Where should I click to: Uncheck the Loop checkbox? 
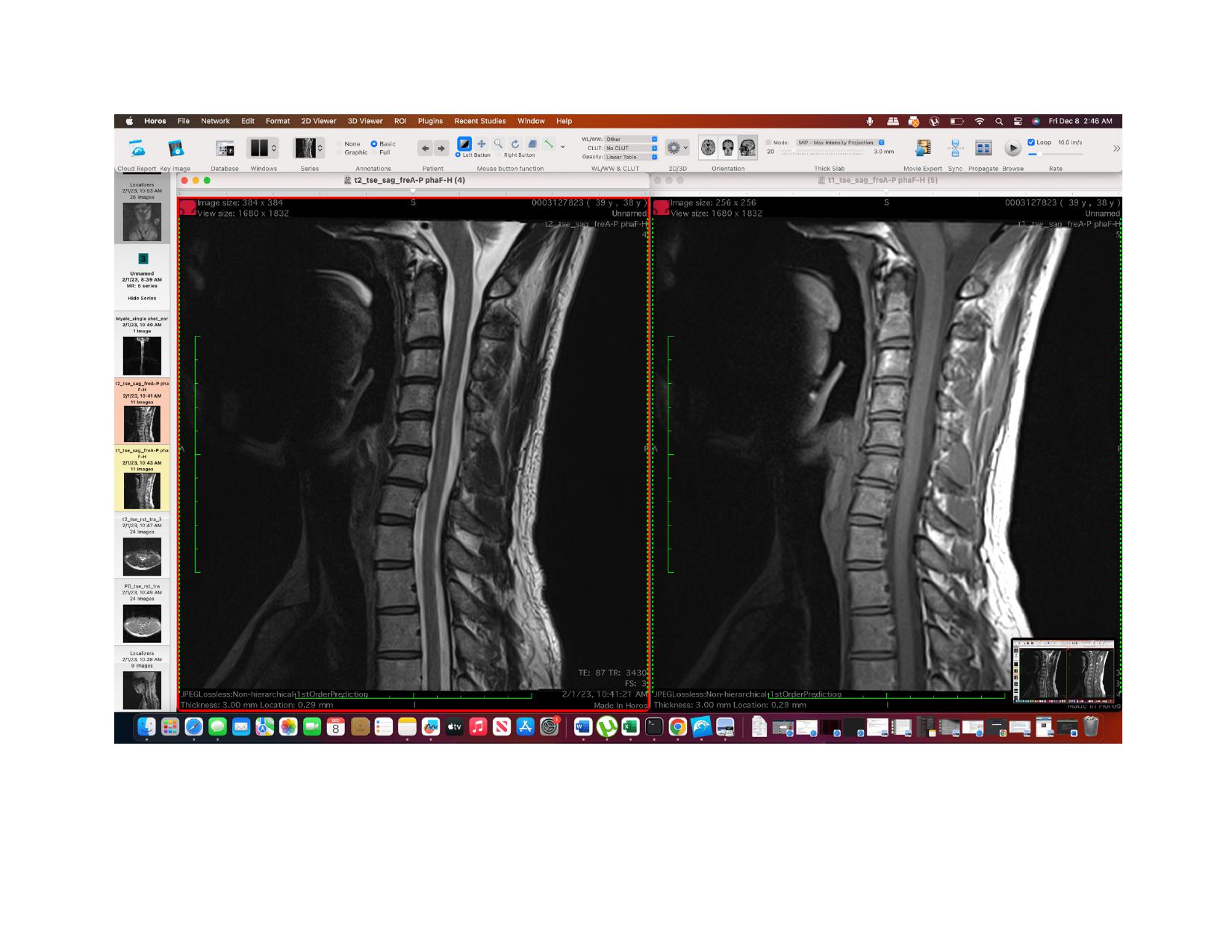click(1031, 143)
